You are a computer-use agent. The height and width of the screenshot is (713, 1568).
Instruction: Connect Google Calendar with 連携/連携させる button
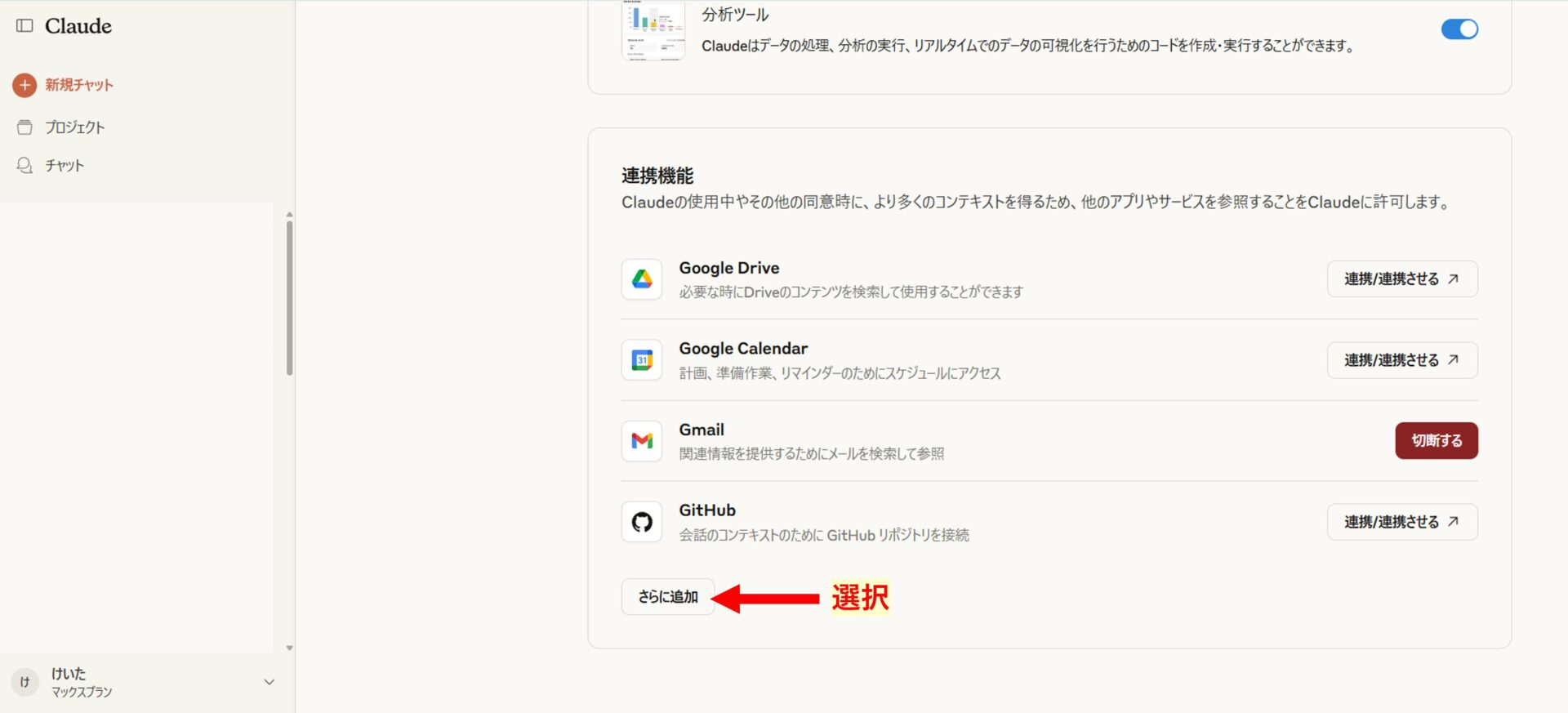coord(1402,360)
